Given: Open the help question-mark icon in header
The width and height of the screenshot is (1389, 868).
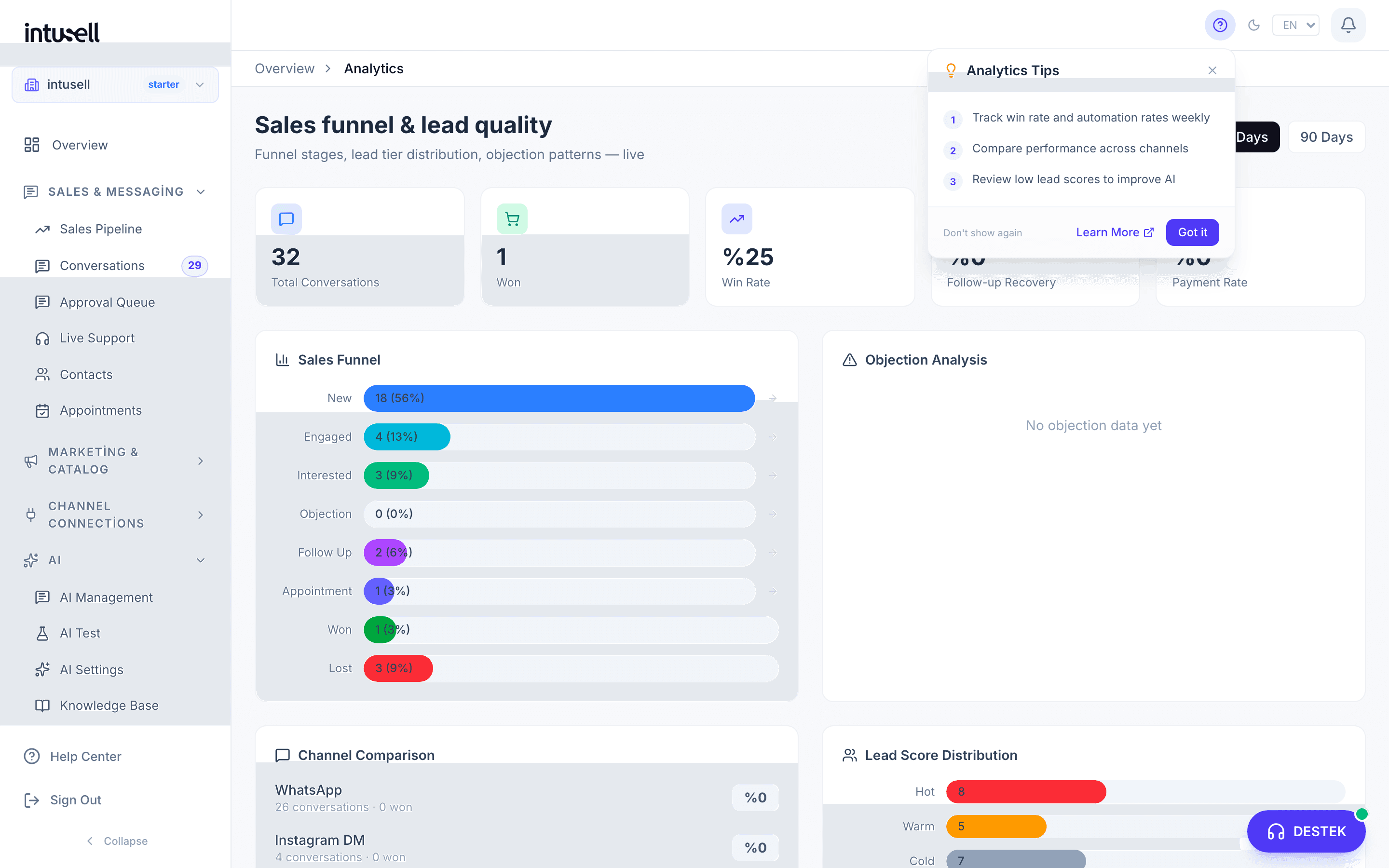Looking at the screenshot, I should tap(1220, 25).
